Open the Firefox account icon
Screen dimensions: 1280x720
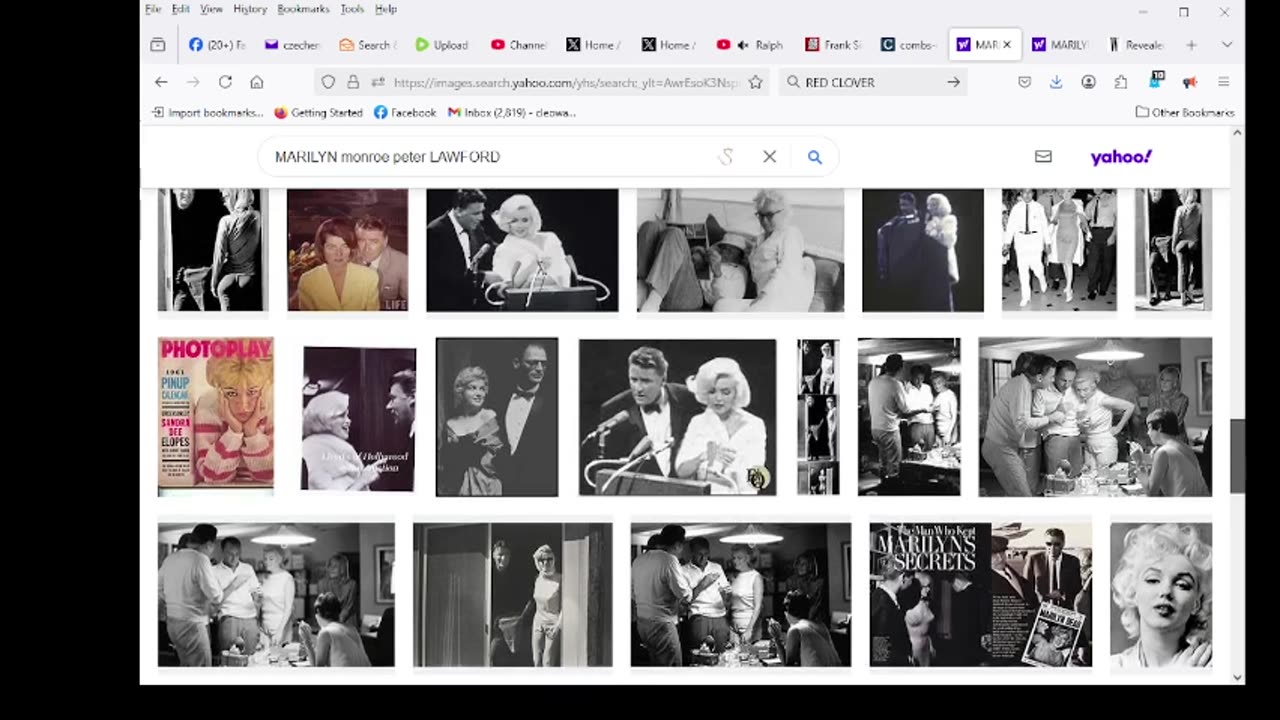[x=1088, y=82]
